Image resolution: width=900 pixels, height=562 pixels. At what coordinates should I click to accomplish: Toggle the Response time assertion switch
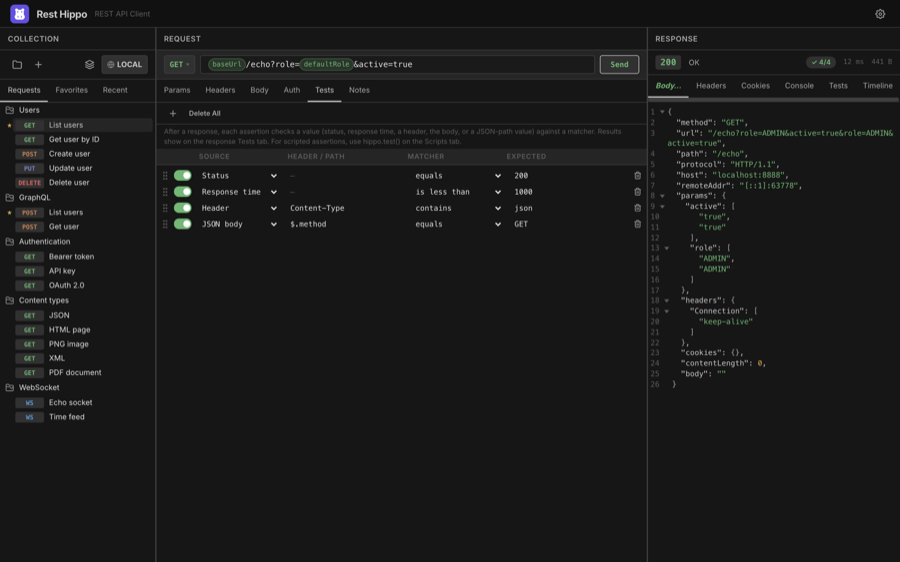[183, 191]
